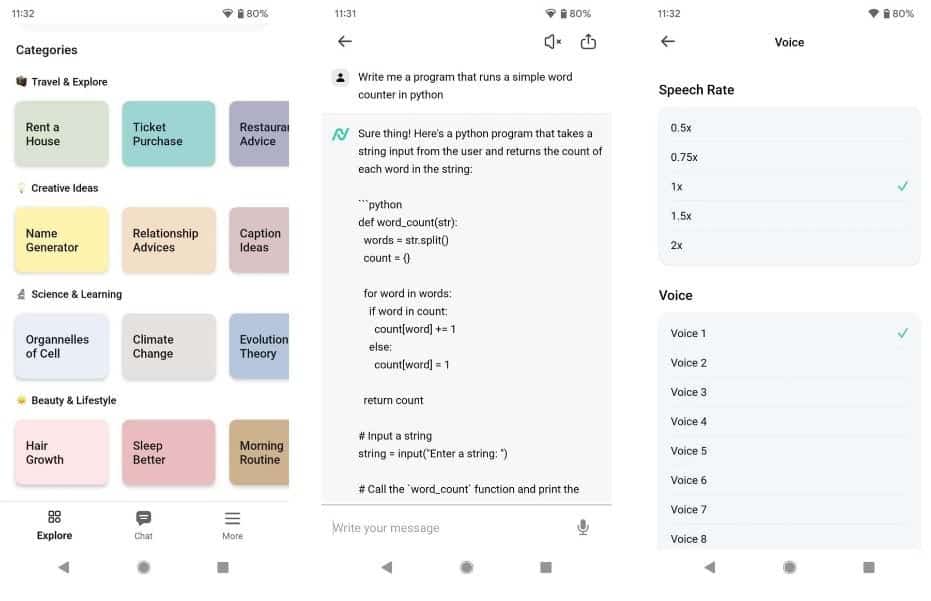This screenshot has width=931, height=601.
Task: Go back from the Voice settings screen
Action: [x=668, y=42]
